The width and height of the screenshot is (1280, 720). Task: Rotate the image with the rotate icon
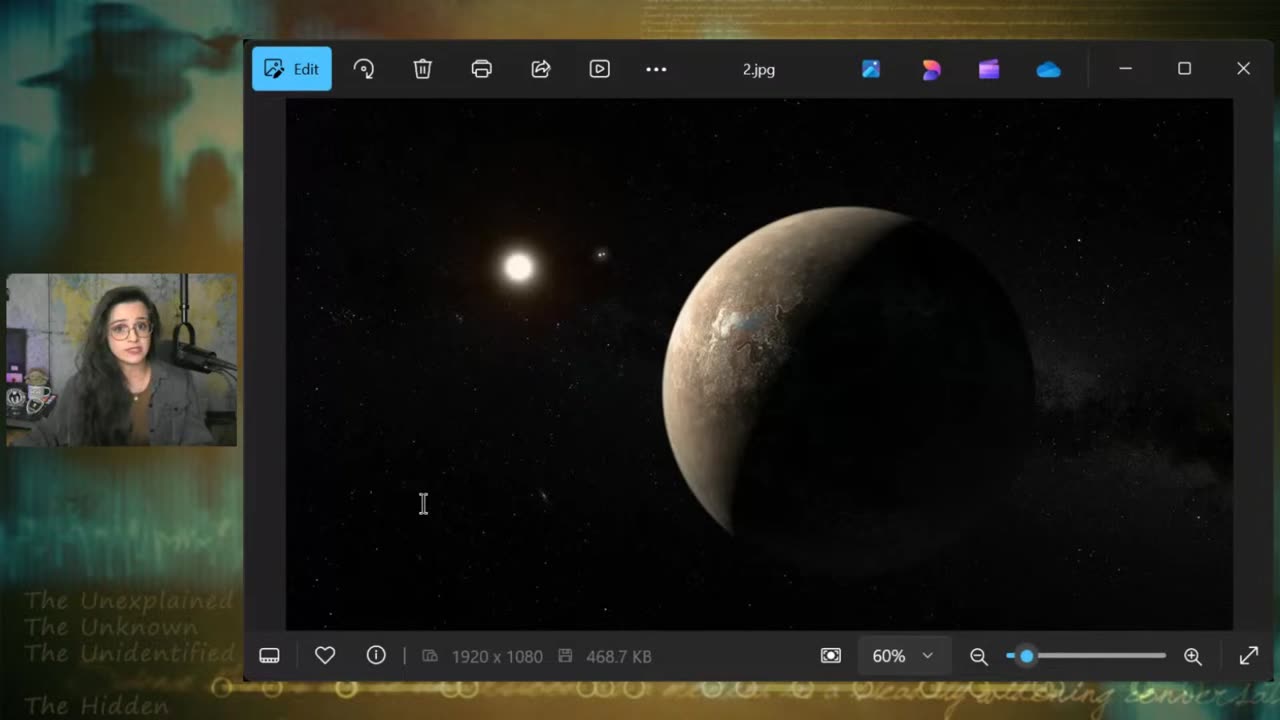coord(364,69)
